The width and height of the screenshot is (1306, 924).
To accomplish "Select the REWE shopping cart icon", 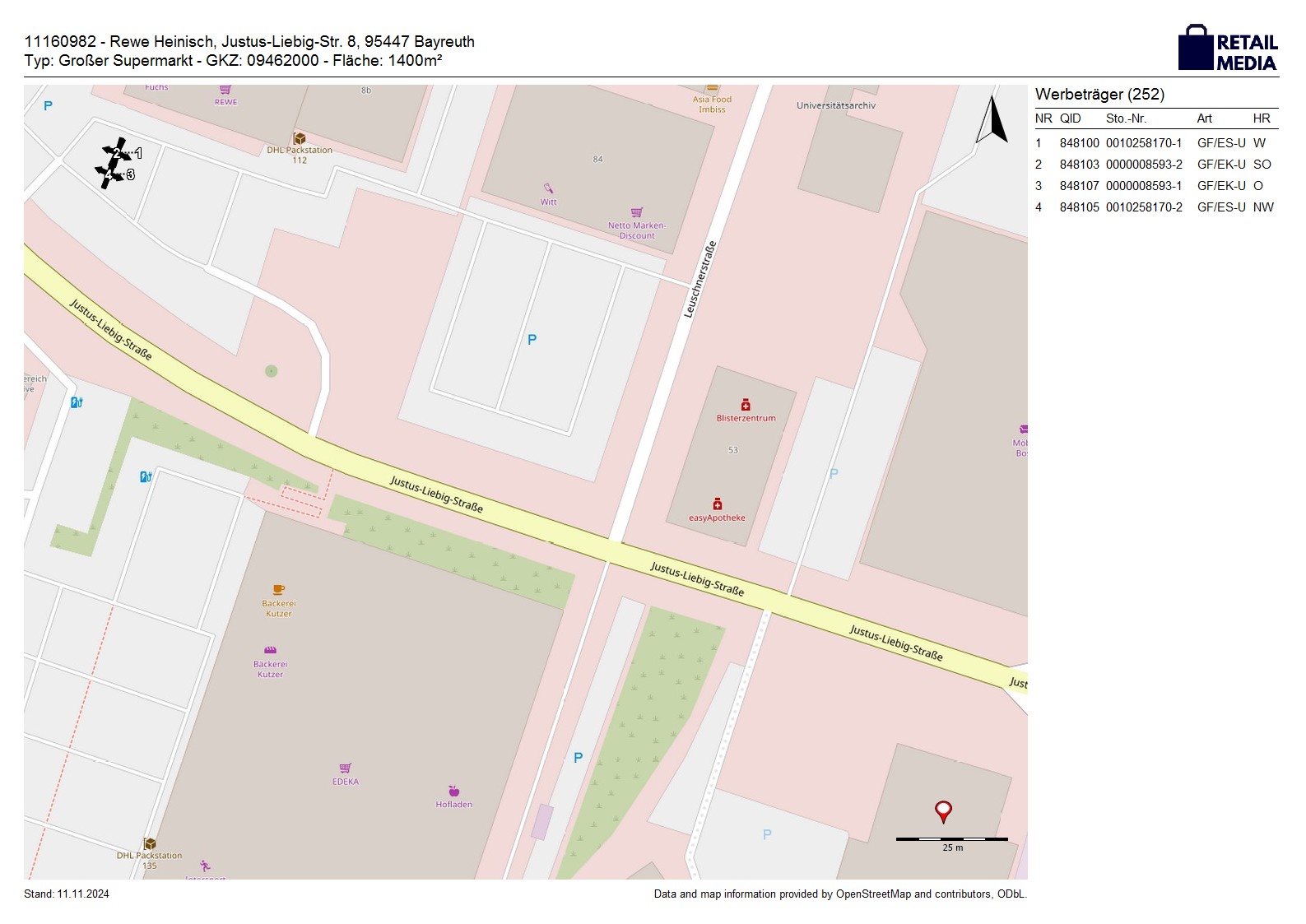I will pos(225,90).
